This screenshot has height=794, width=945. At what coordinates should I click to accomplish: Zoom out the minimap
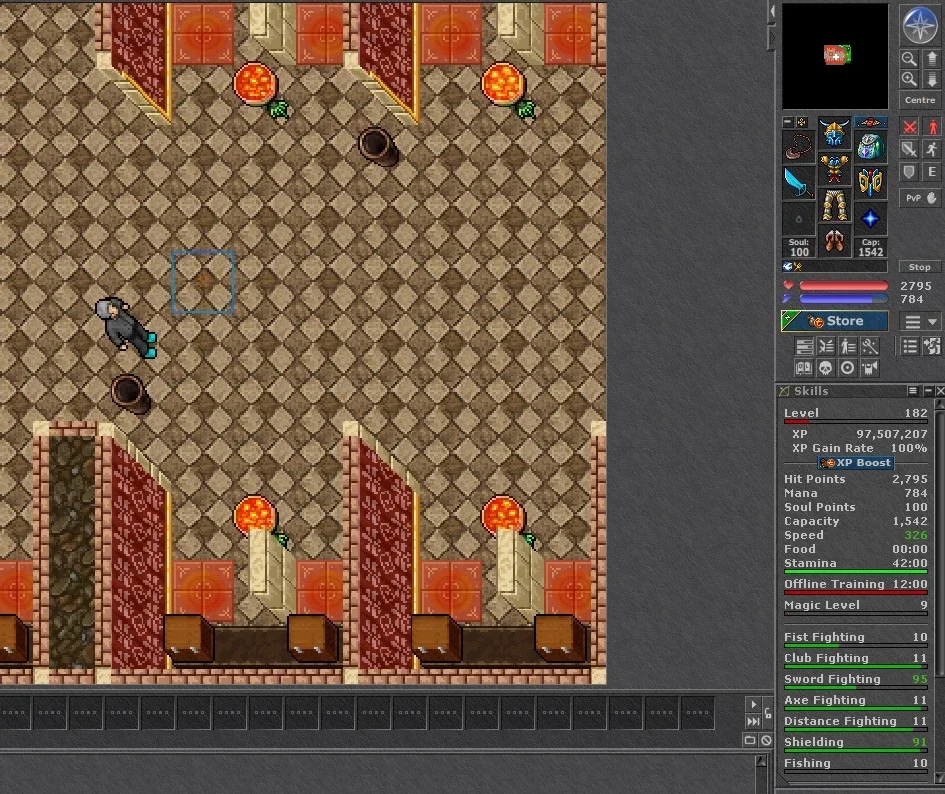(x=909, y=58)
